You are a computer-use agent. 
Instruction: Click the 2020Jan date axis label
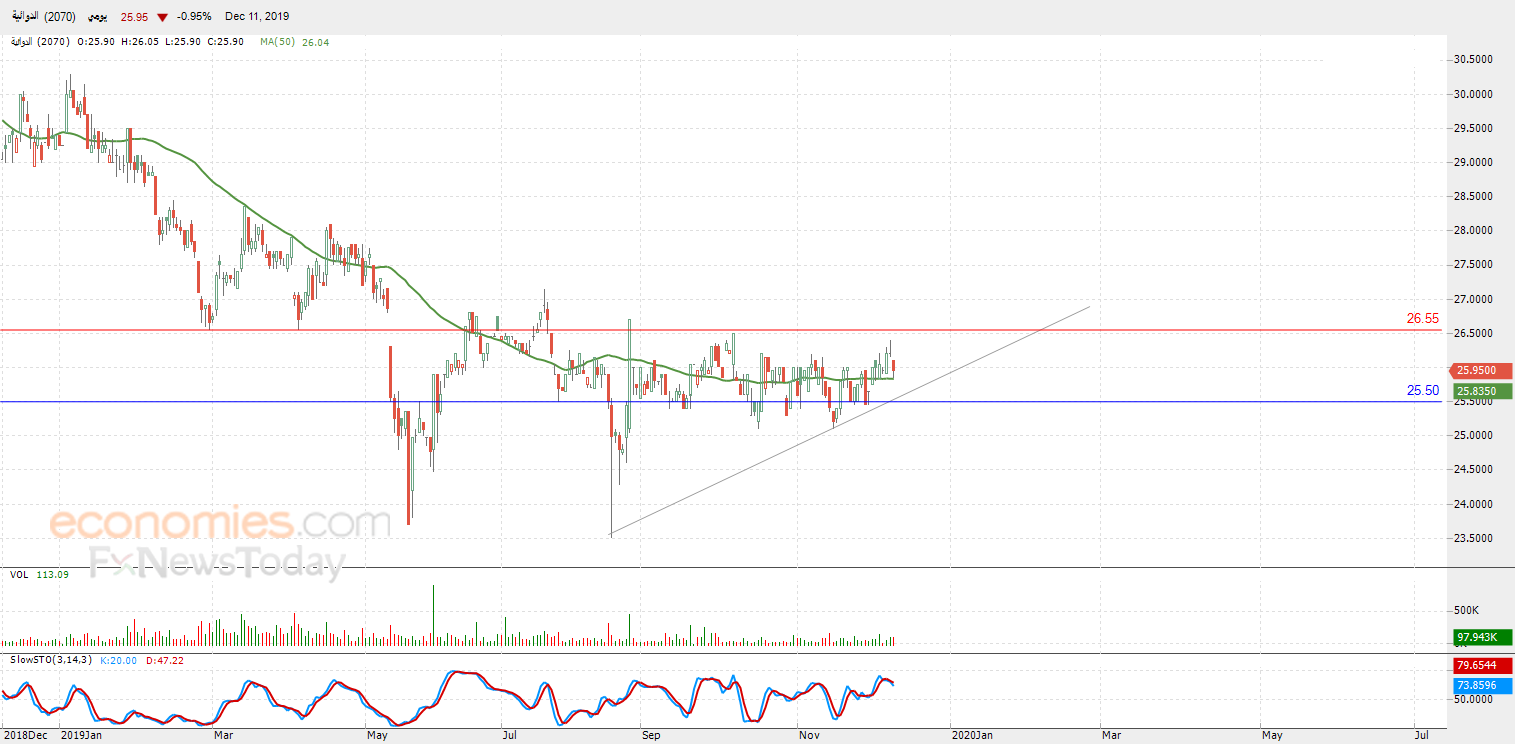[972, 735]
